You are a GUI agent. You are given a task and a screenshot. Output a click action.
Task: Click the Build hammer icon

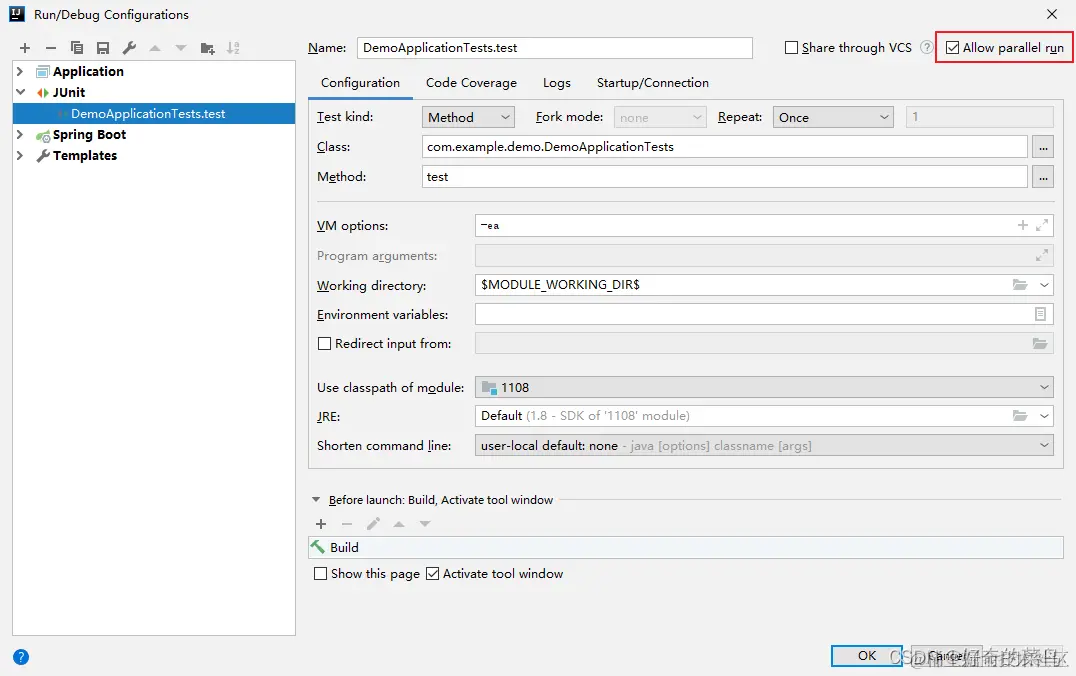pyautogui.click(x=318, y=547)
